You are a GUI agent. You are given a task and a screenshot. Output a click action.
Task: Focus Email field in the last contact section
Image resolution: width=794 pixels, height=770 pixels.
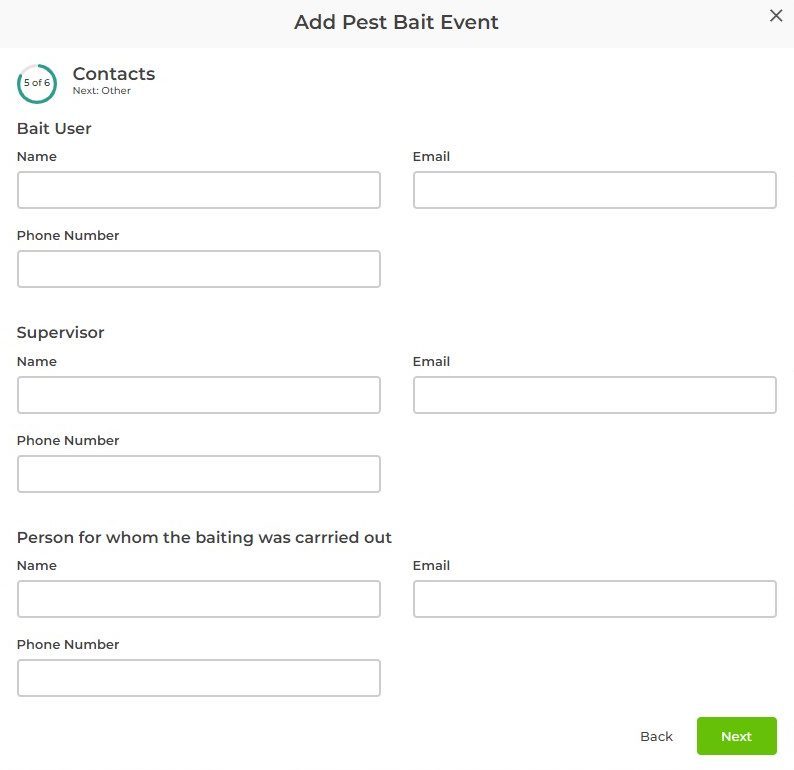(x=594, y=599)
